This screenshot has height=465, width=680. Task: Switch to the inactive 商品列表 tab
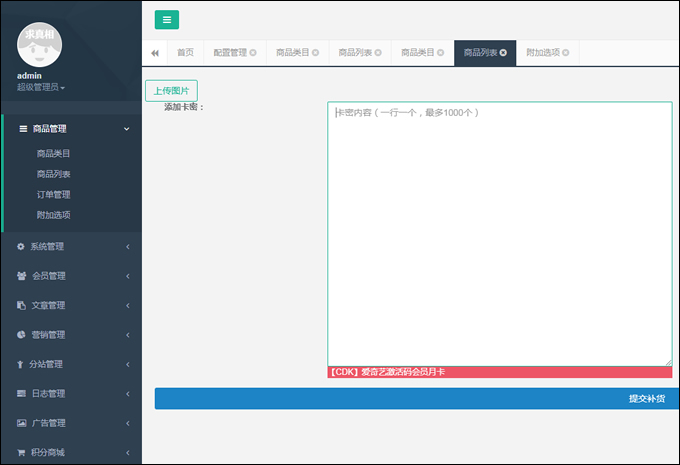(x=355, y=52)
